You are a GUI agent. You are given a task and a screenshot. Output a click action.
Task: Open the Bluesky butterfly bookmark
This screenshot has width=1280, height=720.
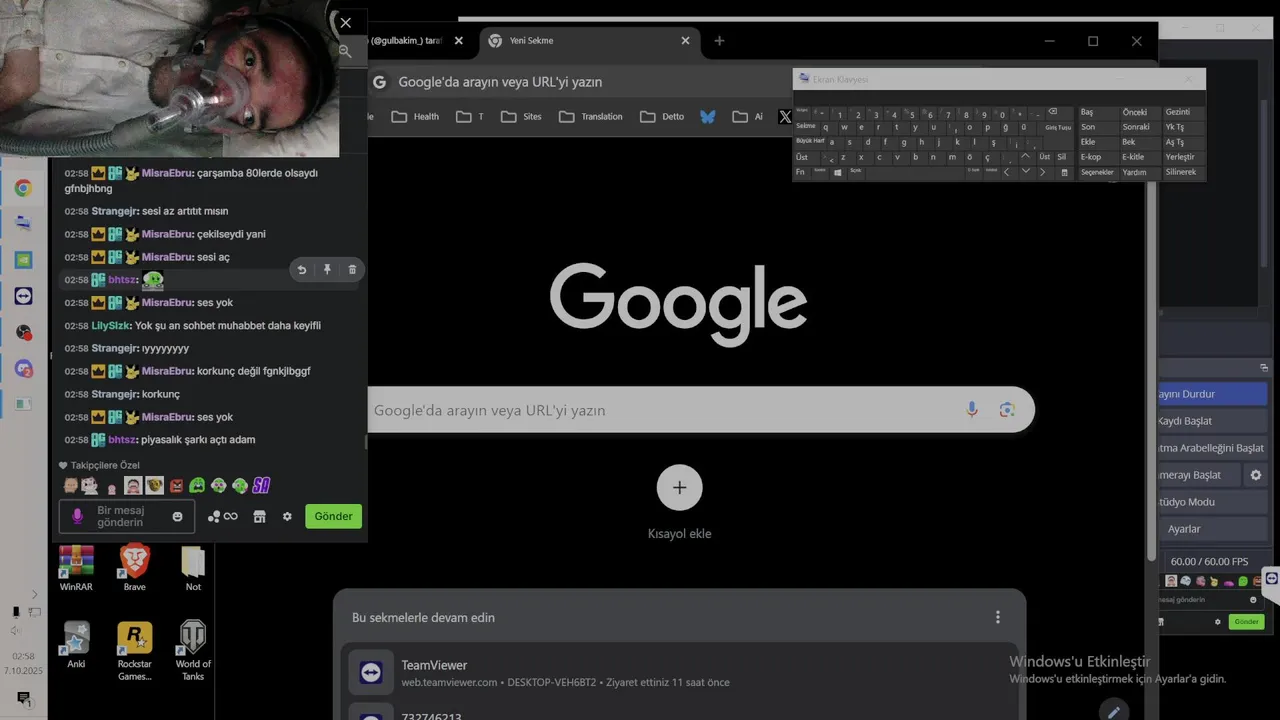click(x=708, y=116)
